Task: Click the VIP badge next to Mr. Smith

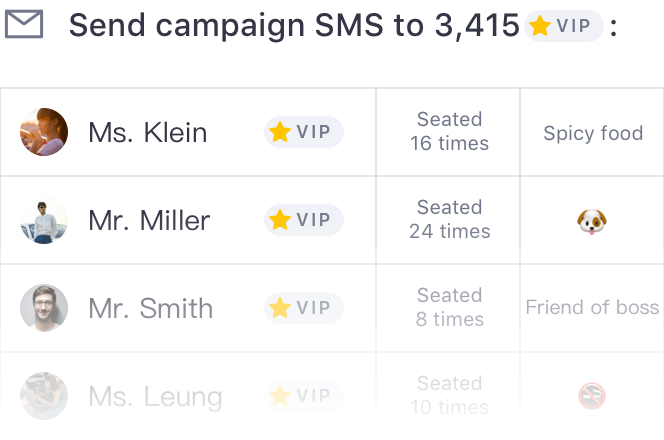Action: (304, 308)
